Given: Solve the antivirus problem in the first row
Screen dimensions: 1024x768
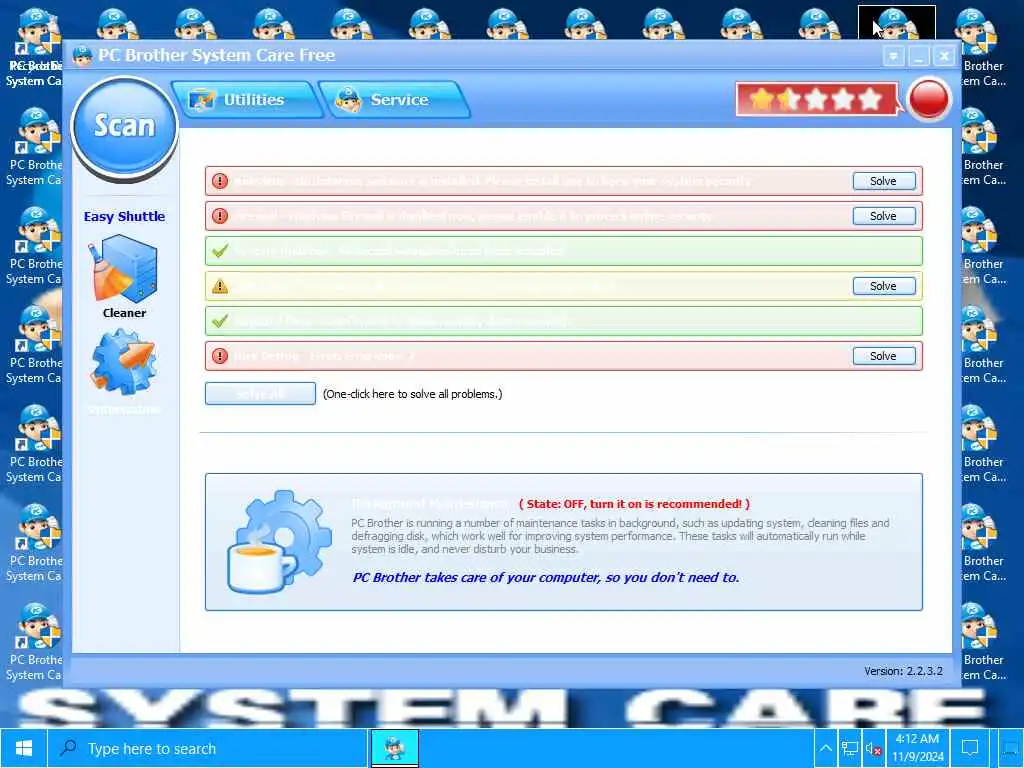Looking at the screenshot, I should coord(884,181).
